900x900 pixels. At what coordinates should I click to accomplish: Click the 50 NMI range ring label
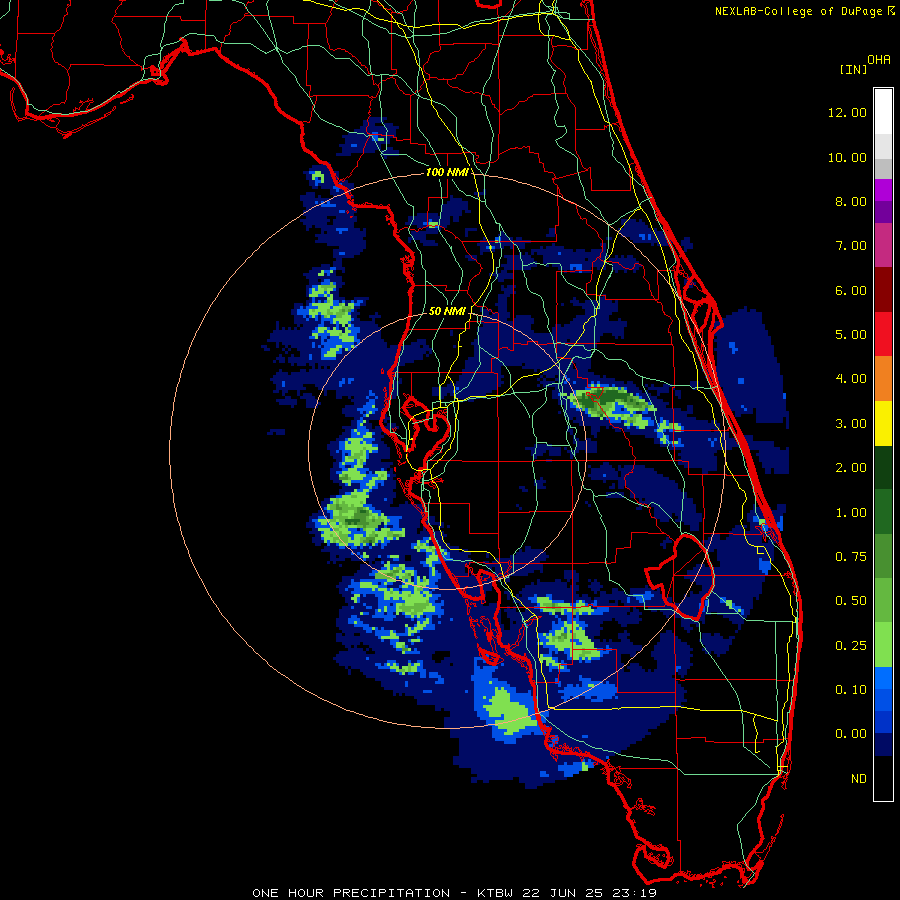(x=447, y=311)
